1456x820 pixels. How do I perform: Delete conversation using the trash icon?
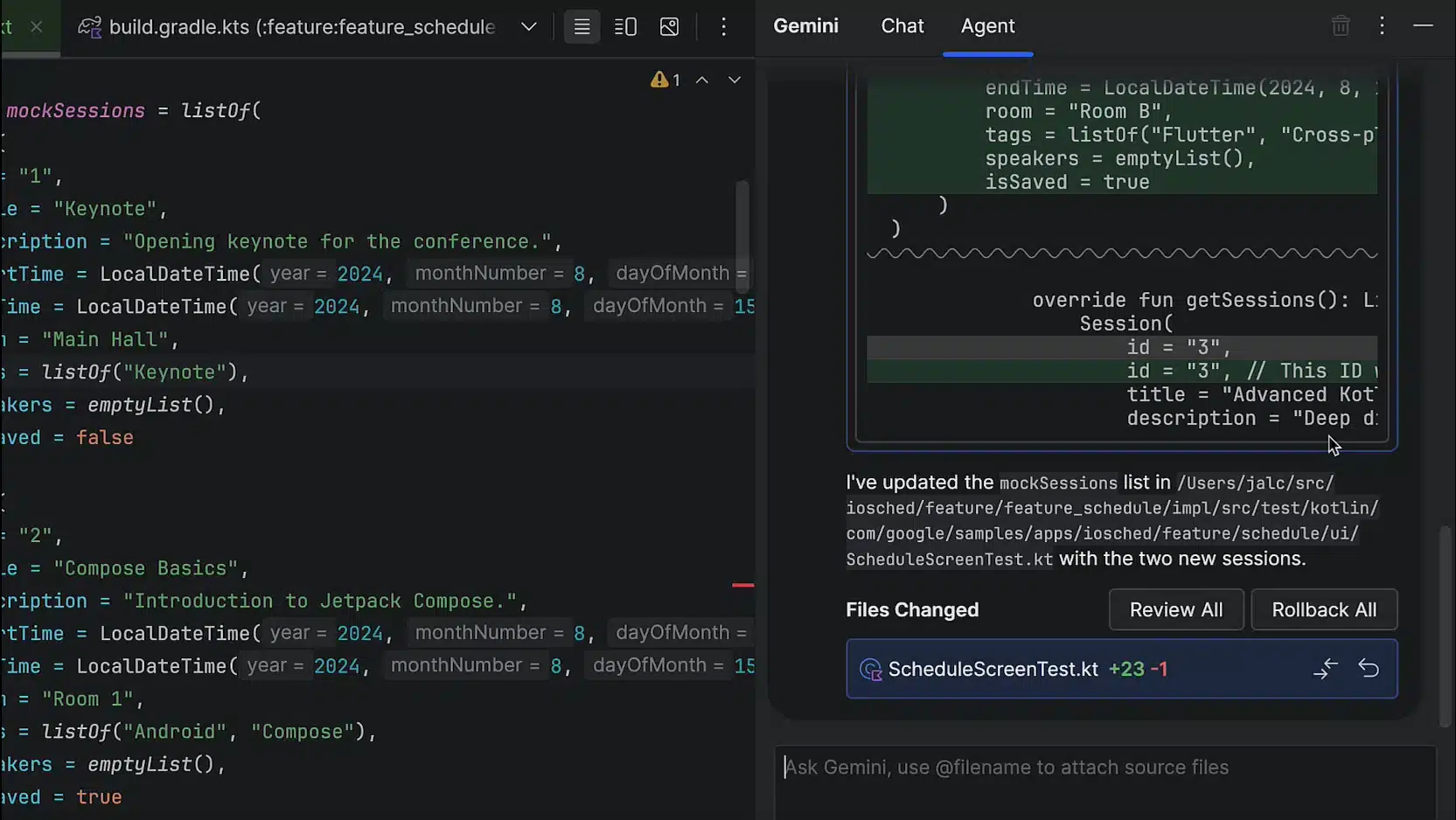click(x=1341, y=26)
